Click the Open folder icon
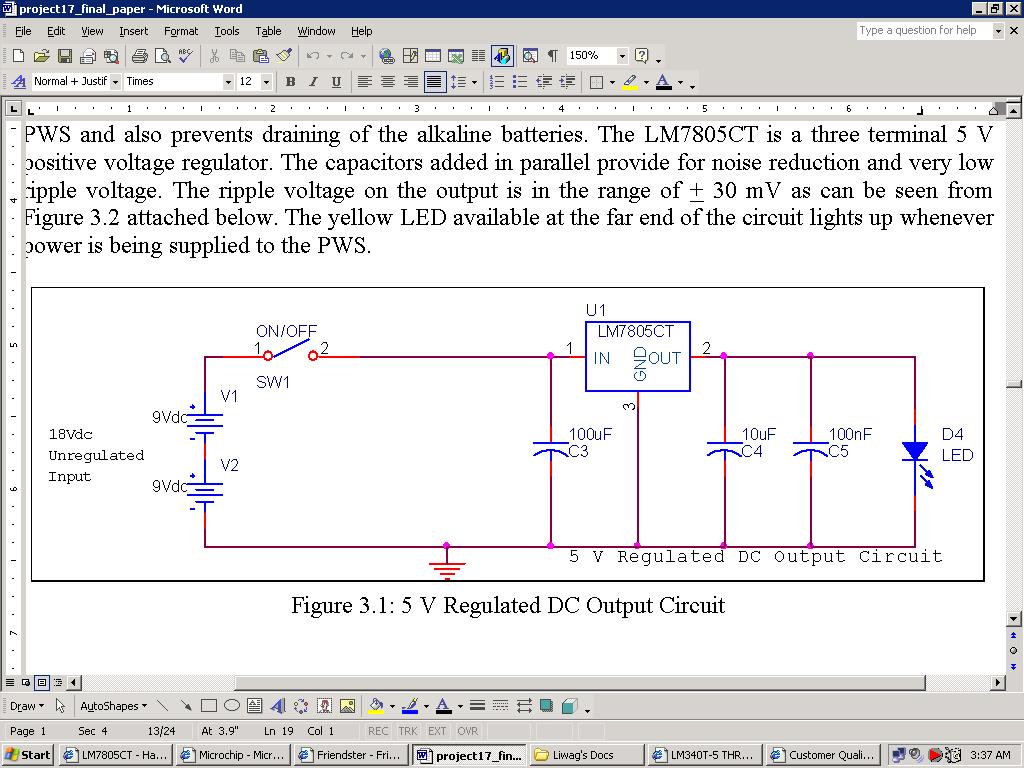This screenshot has height=768, width=1024. tap(41, 56)
